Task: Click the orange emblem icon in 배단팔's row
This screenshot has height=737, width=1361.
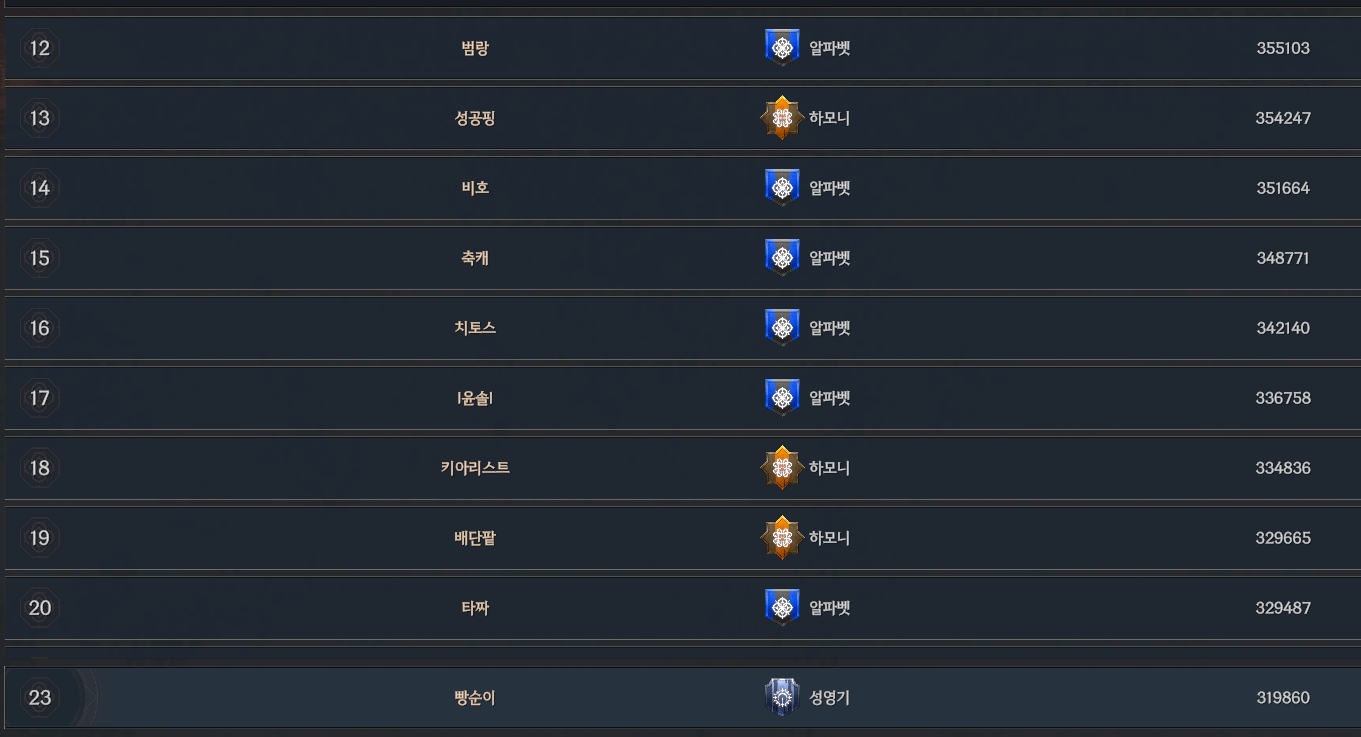Action: click(782, 538)
